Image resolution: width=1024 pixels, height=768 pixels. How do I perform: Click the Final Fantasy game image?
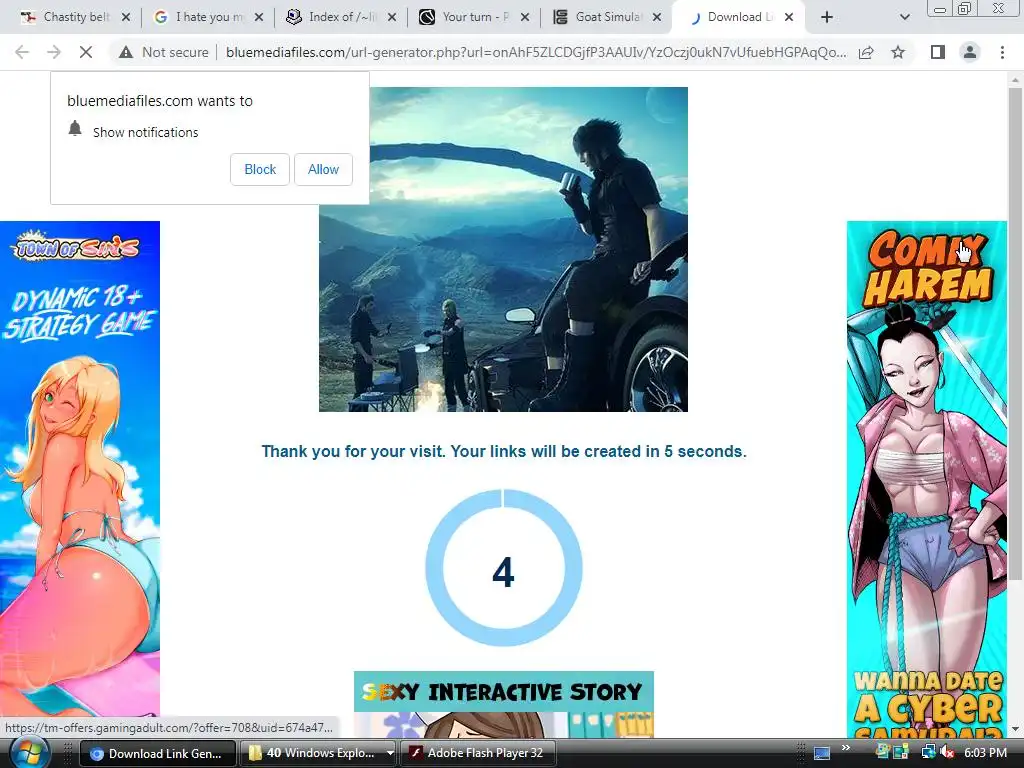(504, 249)
